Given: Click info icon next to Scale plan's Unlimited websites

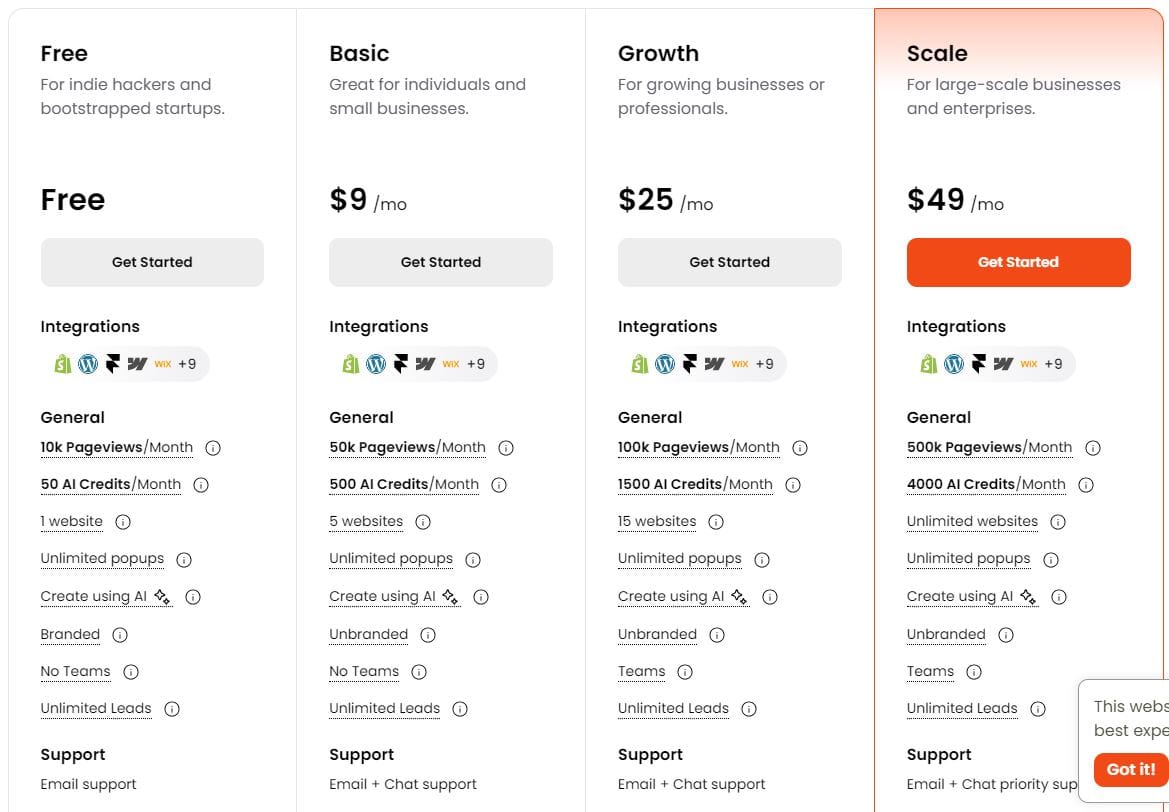Looking at the screenshot, I should coord(1058,522).
